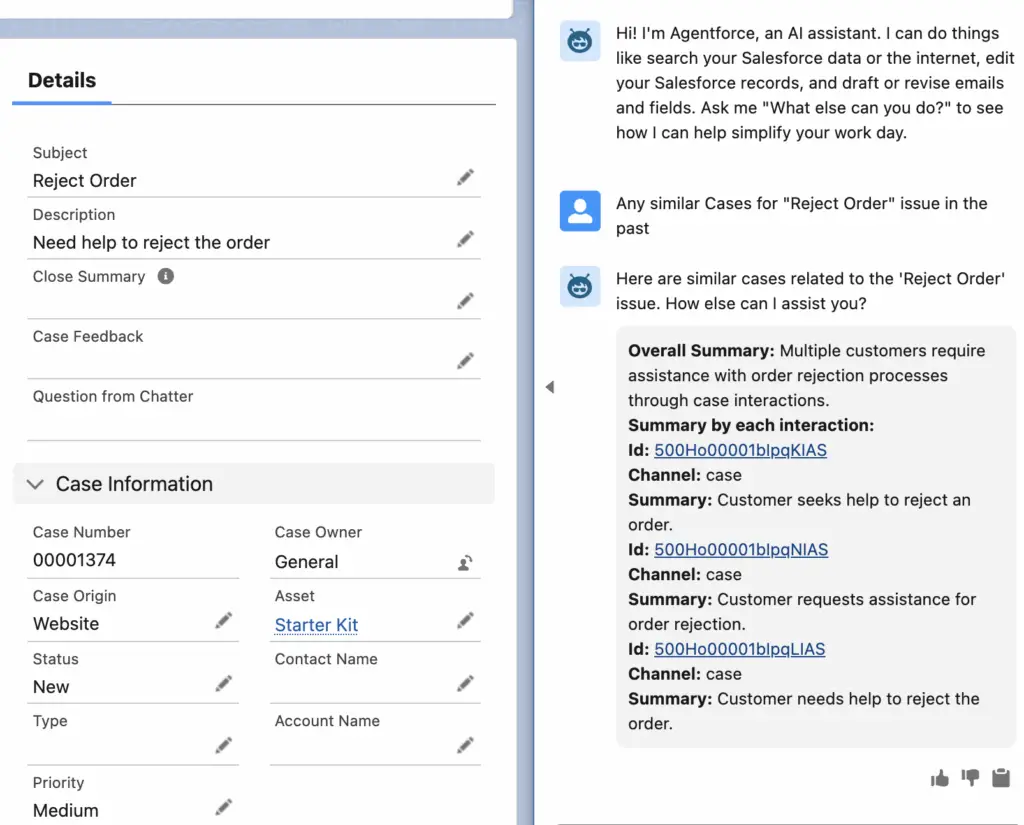The width and height of the screenshot is (1024, 825).
Task: Show Close Summary info tooltip icon
Action: [x=166, y=276]
